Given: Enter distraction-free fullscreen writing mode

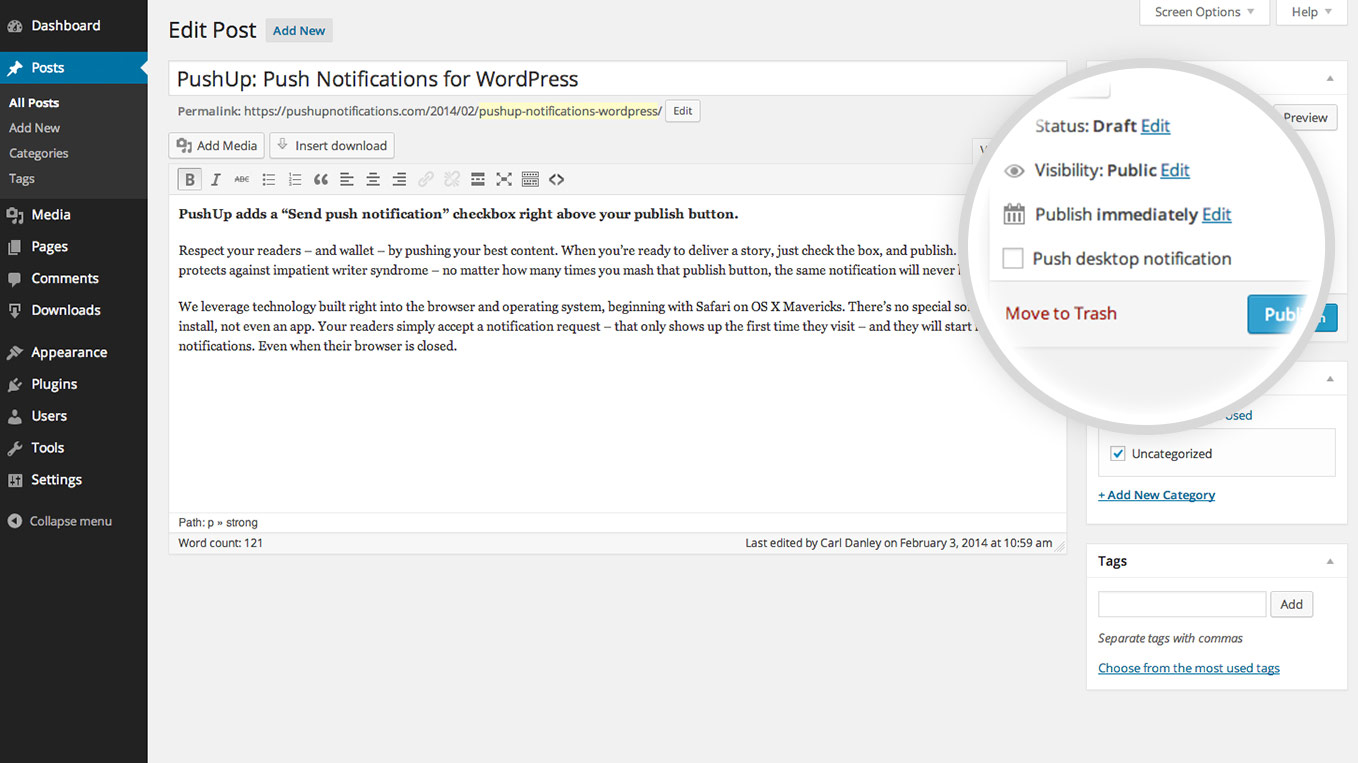Looking at the screenshot, I should 504,180.
